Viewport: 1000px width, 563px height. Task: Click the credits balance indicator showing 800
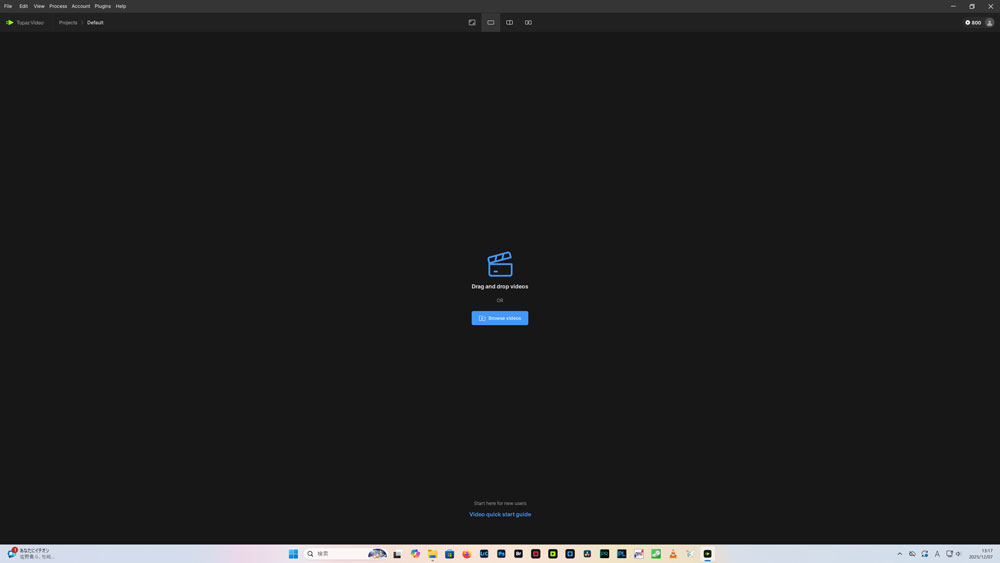tap(973, 22)
